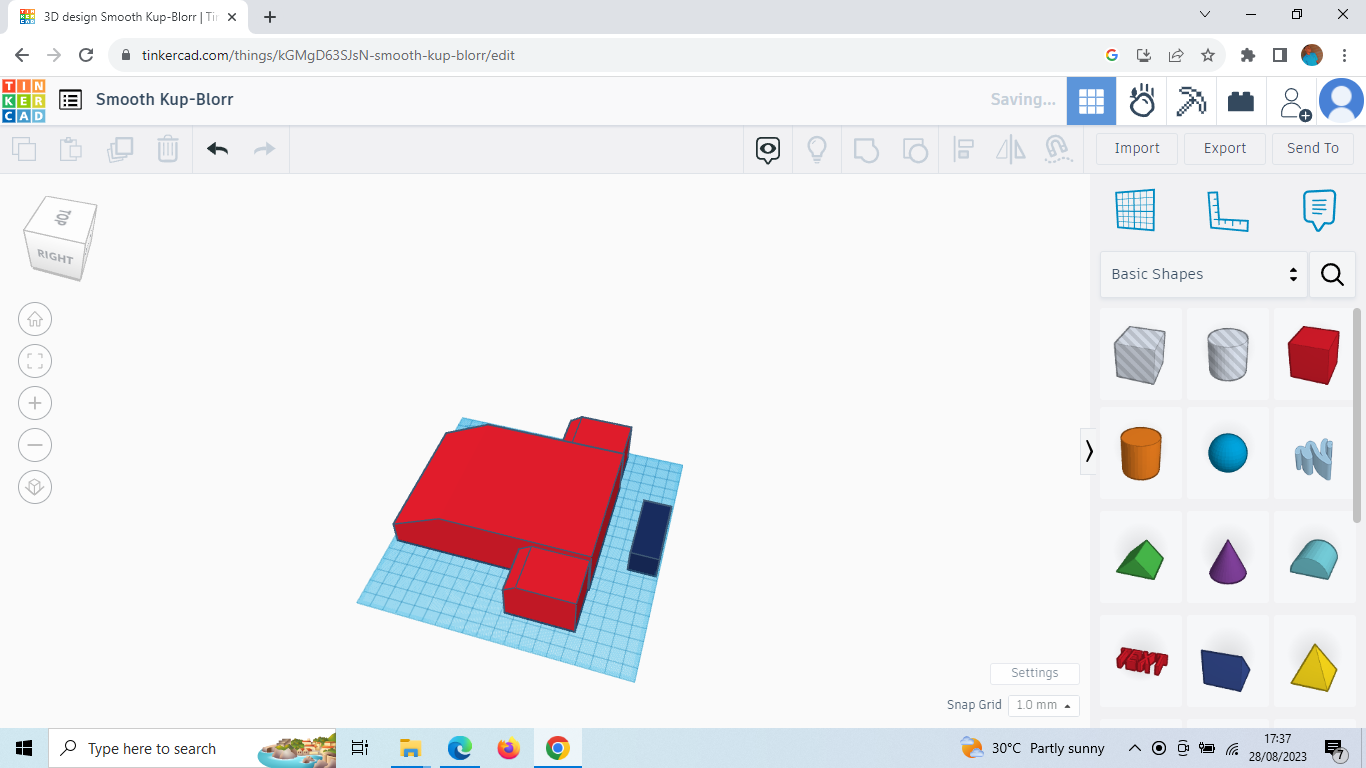
Task: Toggle transparency with the light bulb icon
Action: [817, 148]
